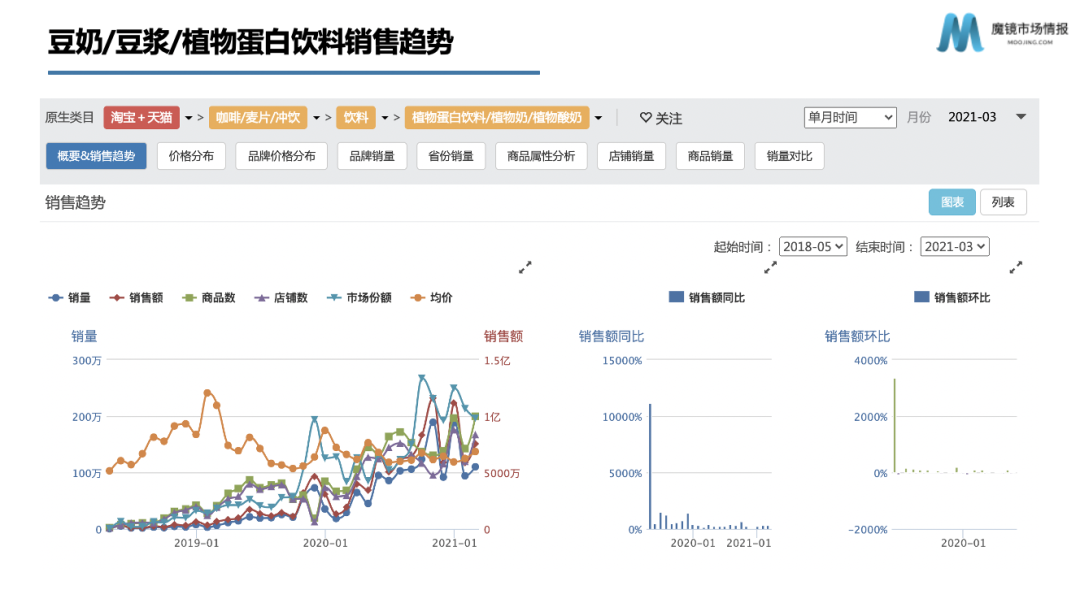1080x603 pixels.
Task: Click the 2020-01 label on trend chart
Action: [325, 544]
